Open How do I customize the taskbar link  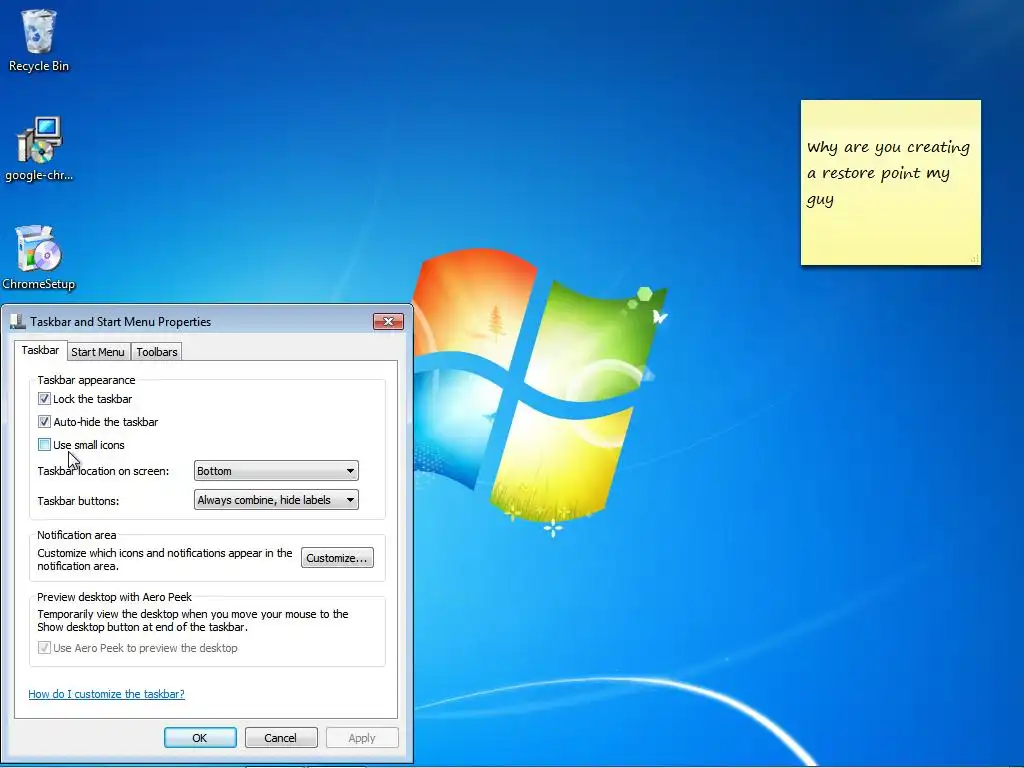pyautogui.click(x=106, y=694)
